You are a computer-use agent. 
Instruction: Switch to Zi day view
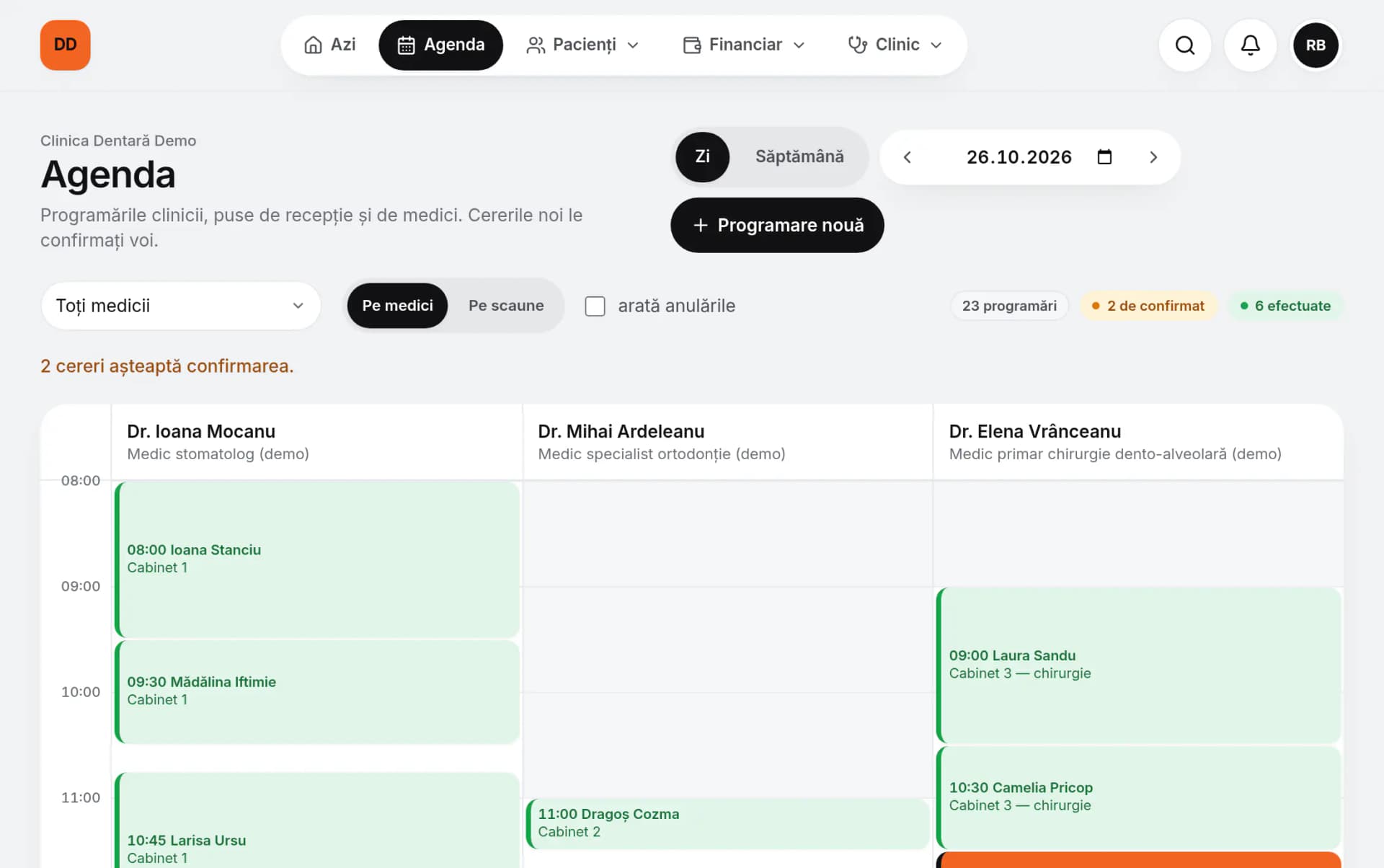pos(702,156)
